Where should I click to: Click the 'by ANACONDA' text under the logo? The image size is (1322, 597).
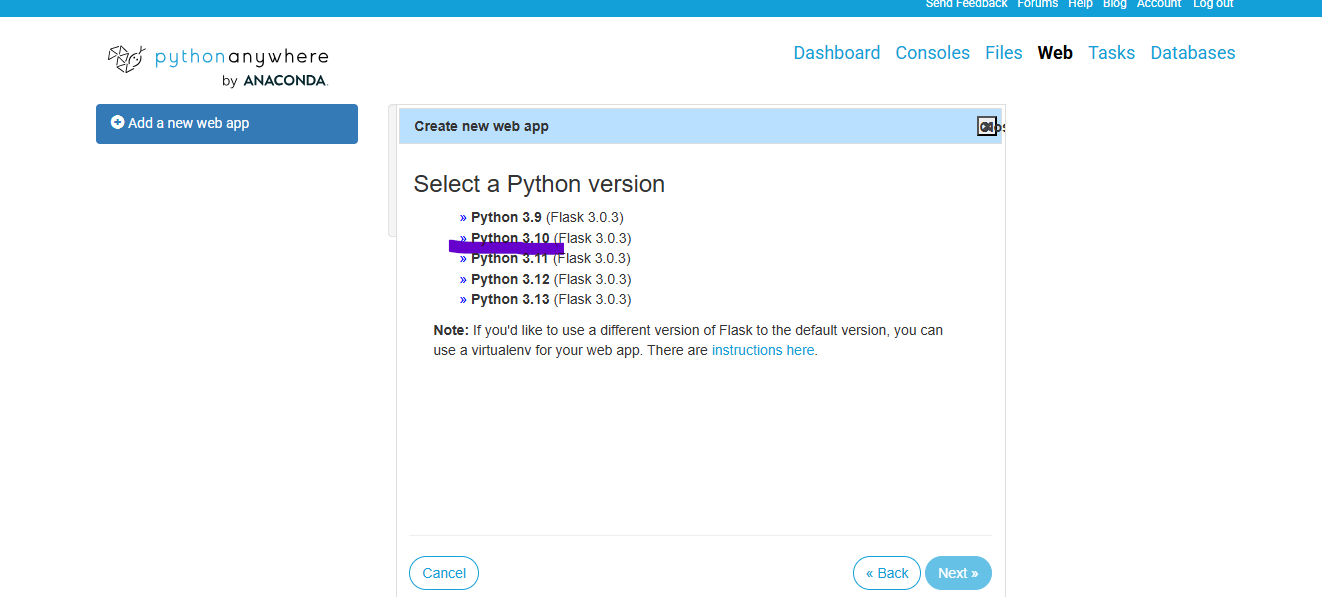coord(275,81)
